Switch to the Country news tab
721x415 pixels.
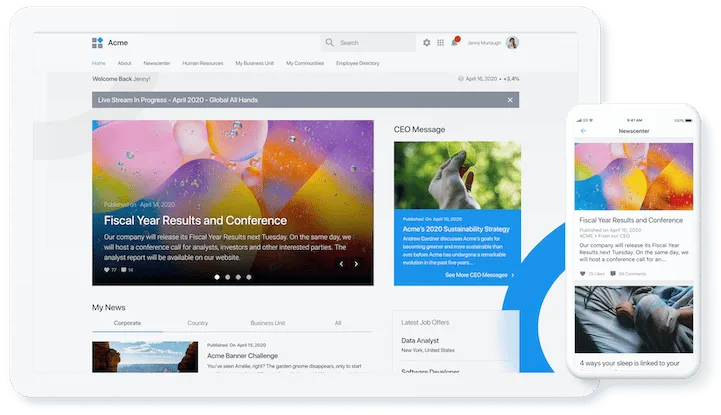coord(198,323)
